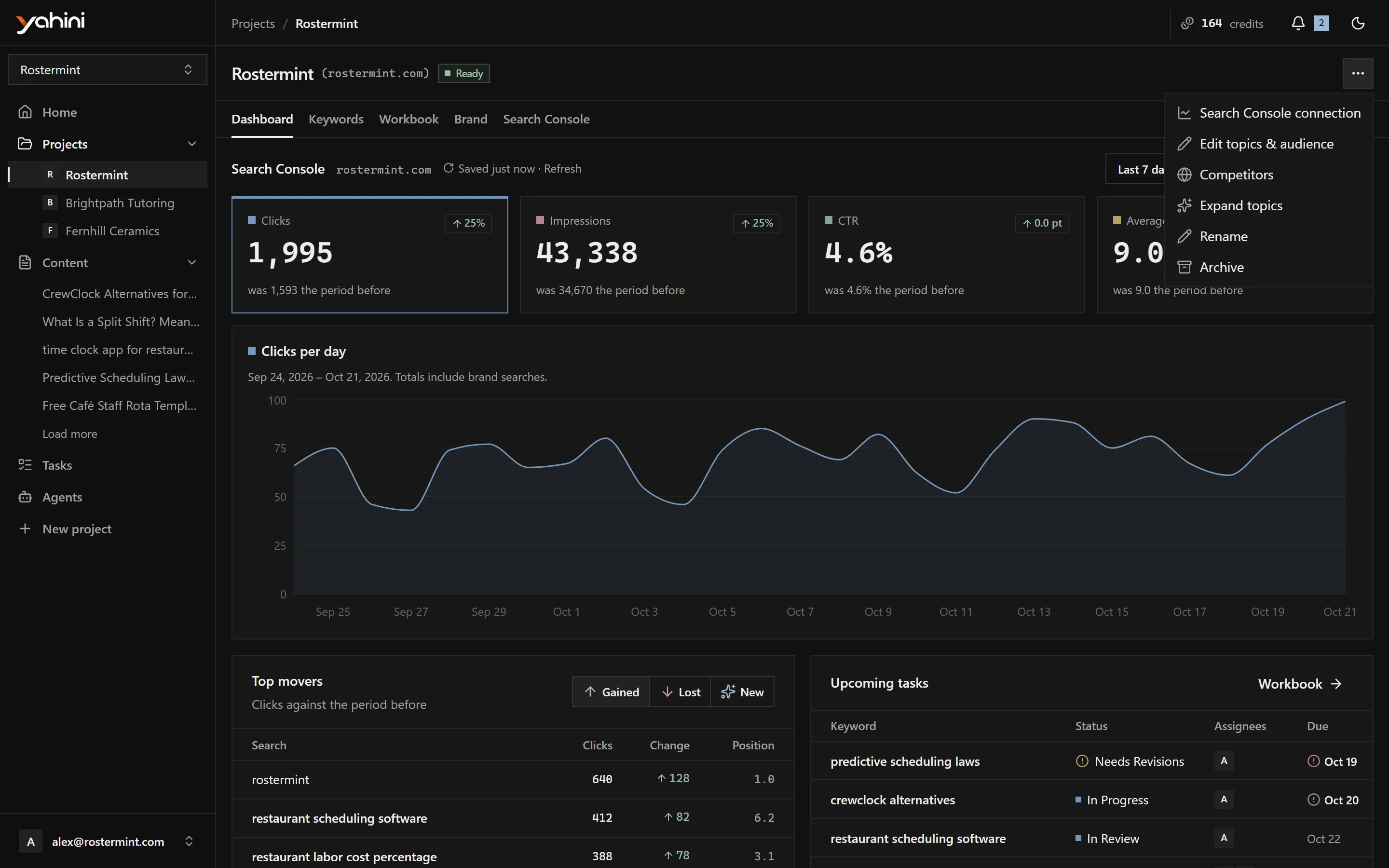Image resolution: width=1389 pixels, height=868 pixels.
Task: Click the Agents robot icon
Action: point(25,497)
